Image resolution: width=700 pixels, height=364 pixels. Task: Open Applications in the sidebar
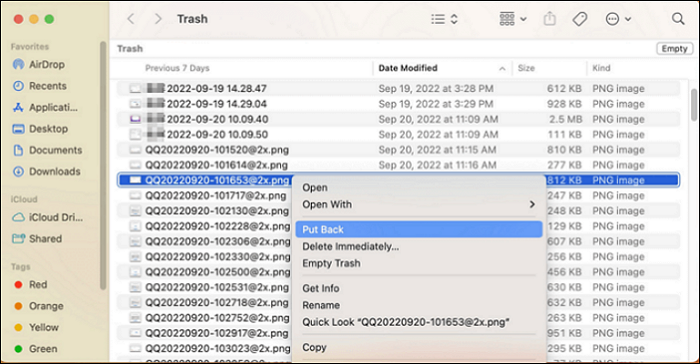pyautogui.click(x=46, y=107)
